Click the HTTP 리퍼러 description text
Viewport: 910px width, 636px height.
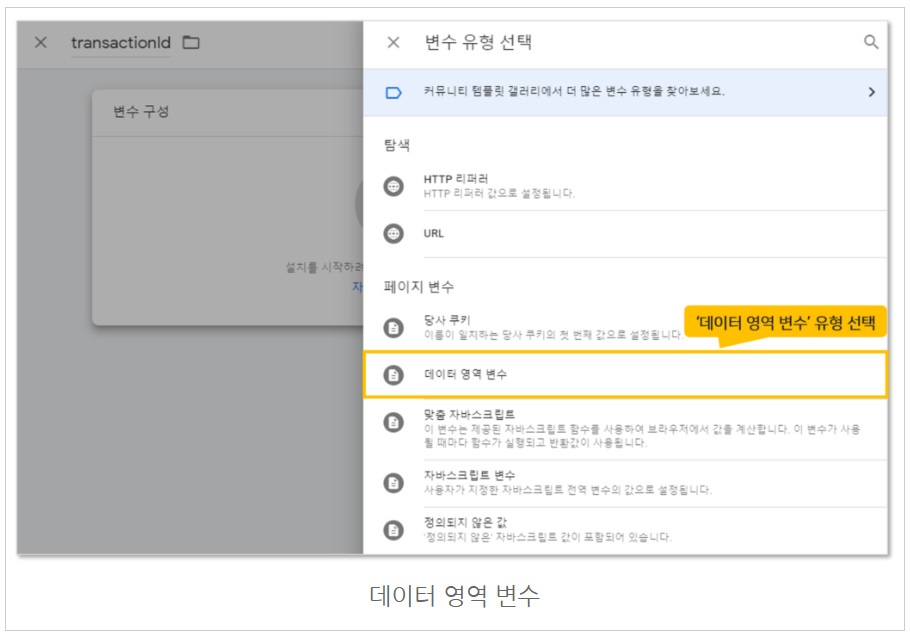[499, 193]
